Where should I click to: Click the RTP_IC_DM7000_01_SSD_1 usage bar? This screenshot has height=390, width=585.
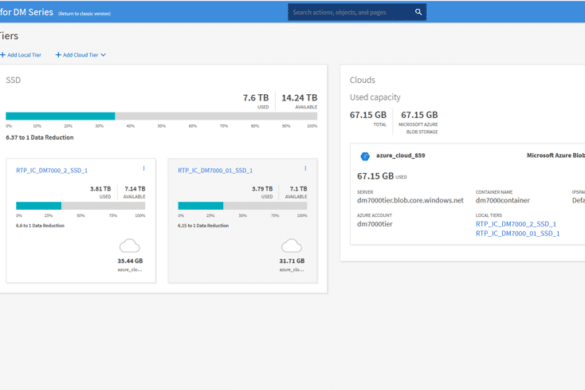coord(243,206)
